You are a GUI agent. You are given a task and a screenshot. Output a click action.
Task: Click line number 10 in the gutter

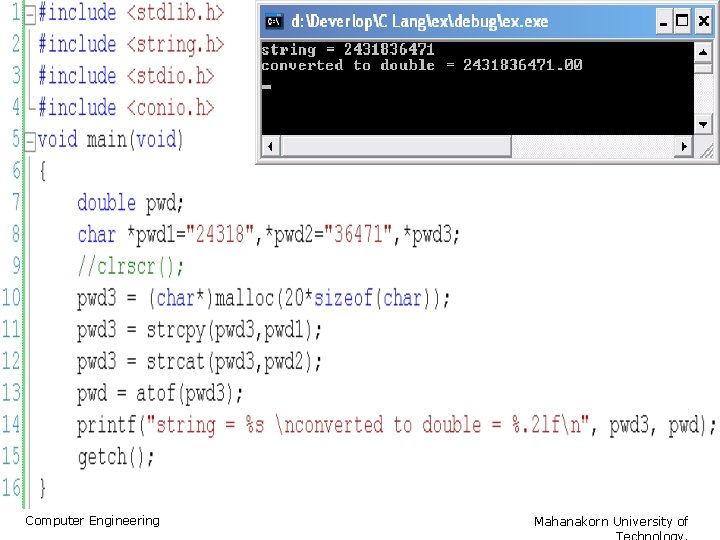pyautogui.click(x=11, y=298)
